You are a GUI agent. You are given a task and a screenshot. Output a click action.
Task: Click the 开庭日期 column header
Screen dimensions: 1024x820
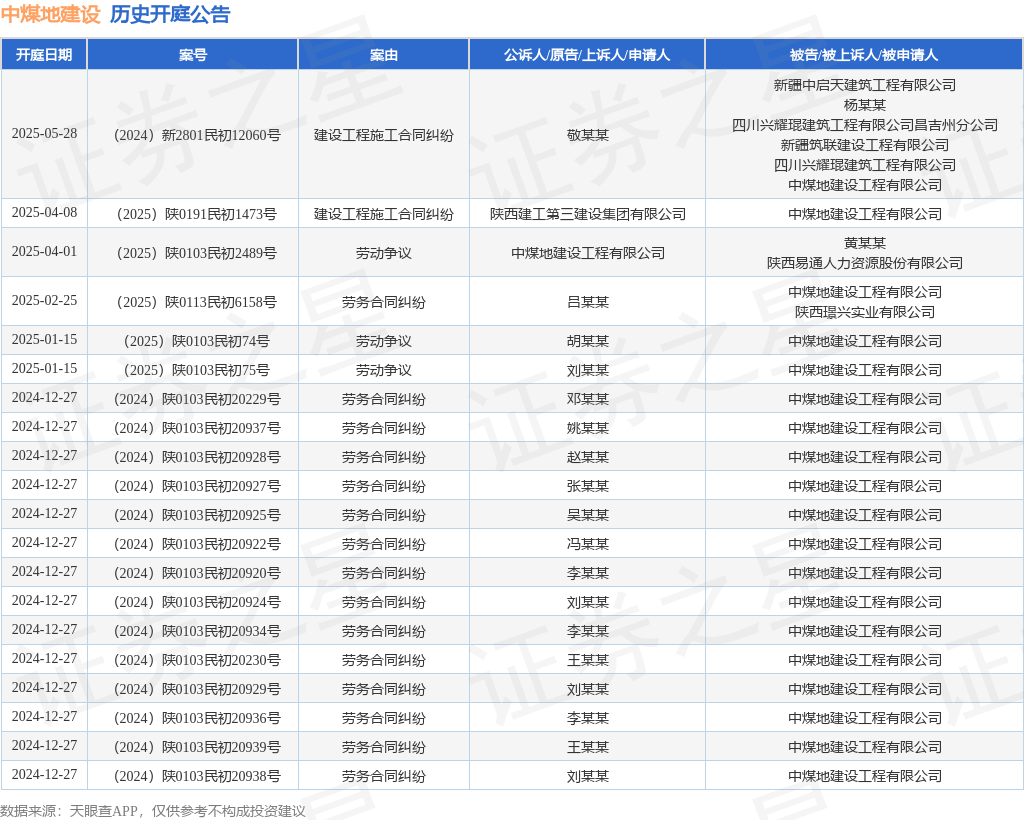tap(44, 55)
